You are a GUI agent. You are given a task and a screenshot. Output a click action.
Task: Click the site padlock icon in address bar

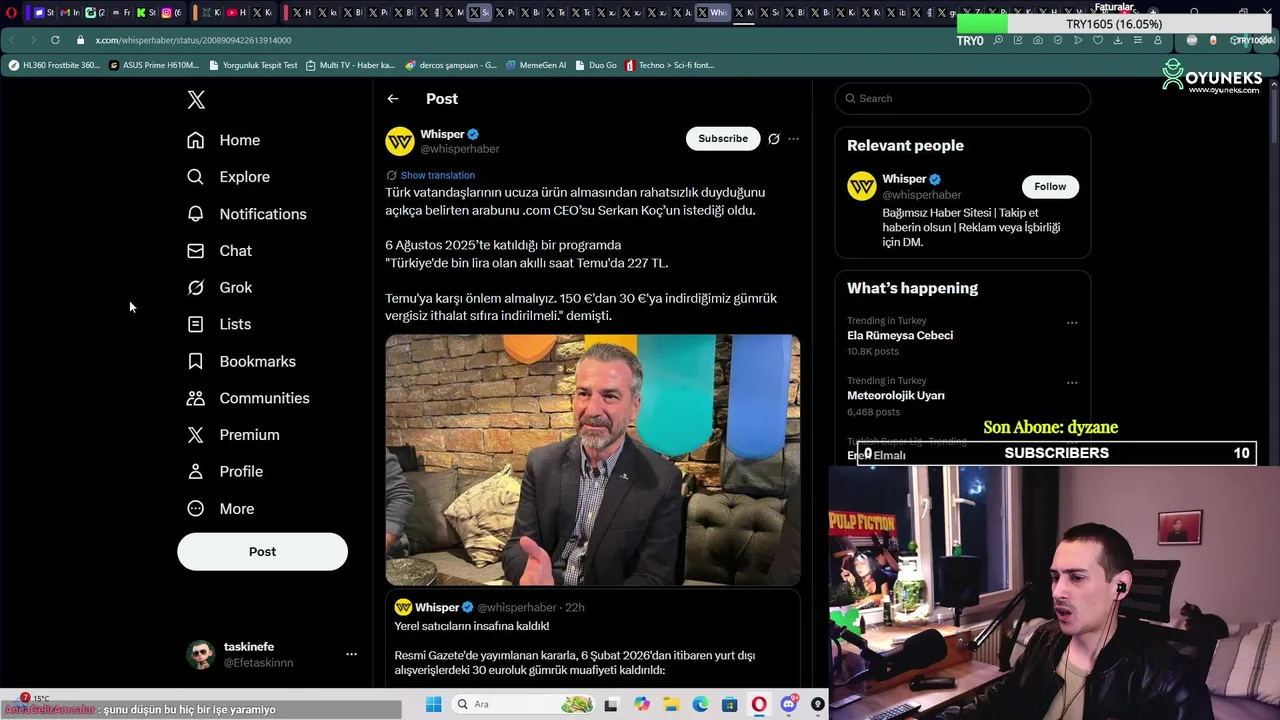(x=81, y=40)
